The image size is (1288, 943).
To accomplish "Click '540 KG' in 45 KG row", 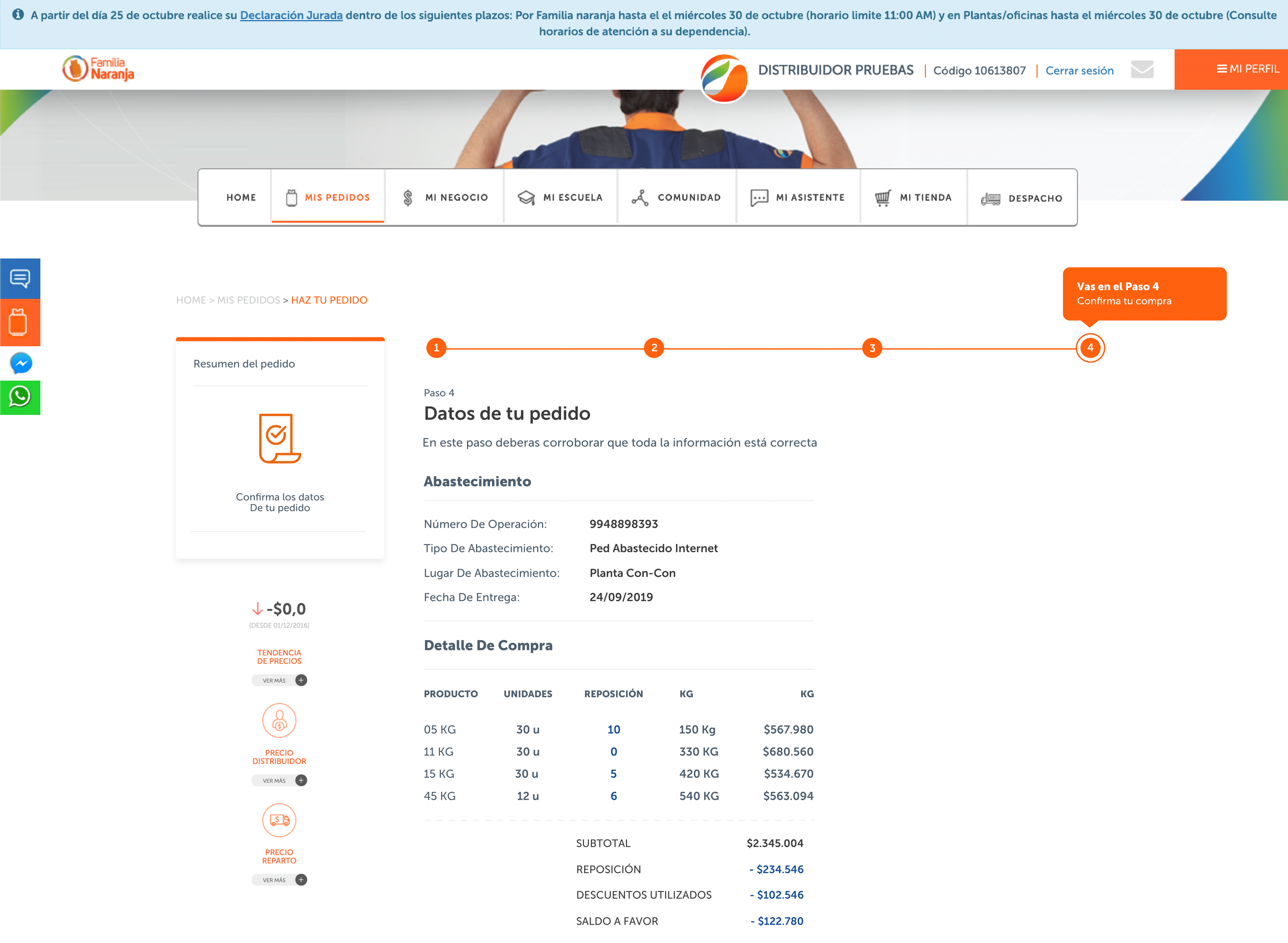I will point(699,796).
